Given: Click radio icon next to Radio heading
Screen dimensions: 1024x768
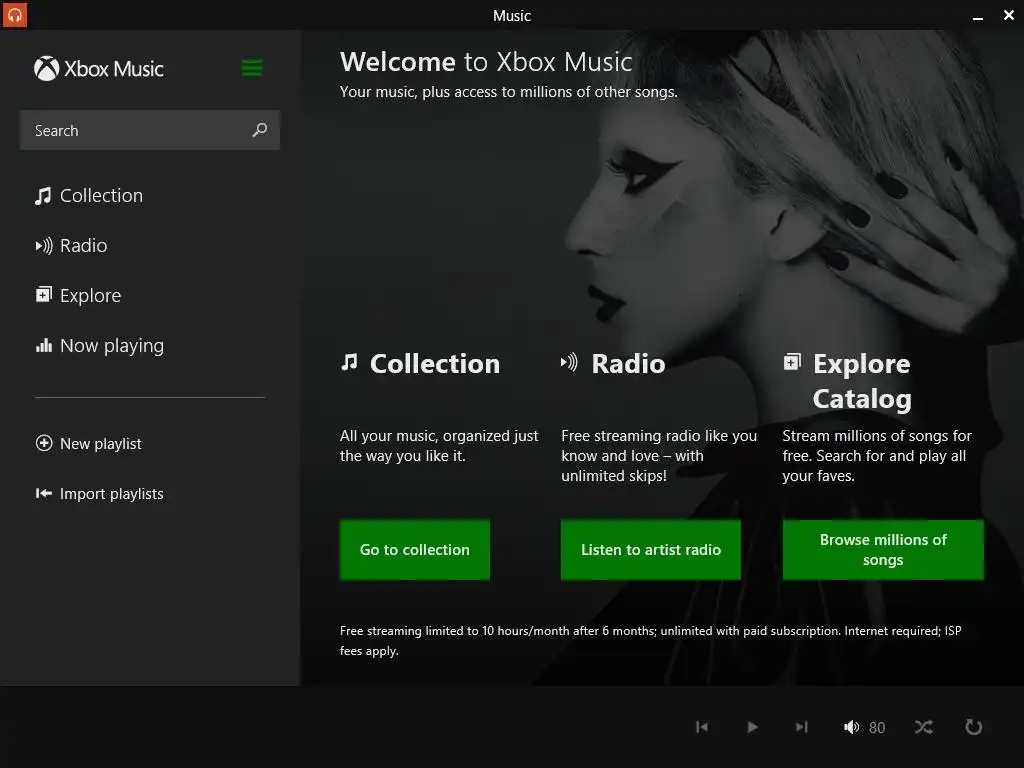Looking at the screenshot, I should click(569, 362).
